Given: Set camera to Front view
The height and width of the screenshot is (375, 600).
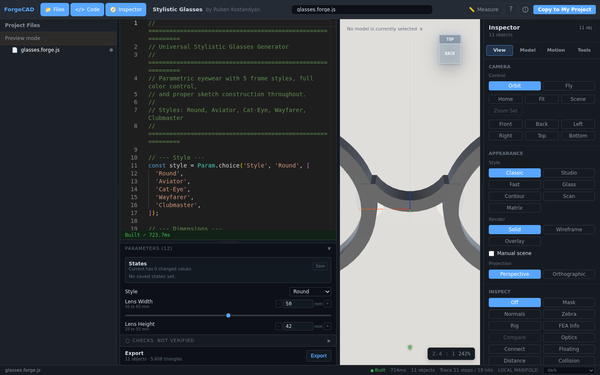Looking at the screenshot, I should (505, 124).
